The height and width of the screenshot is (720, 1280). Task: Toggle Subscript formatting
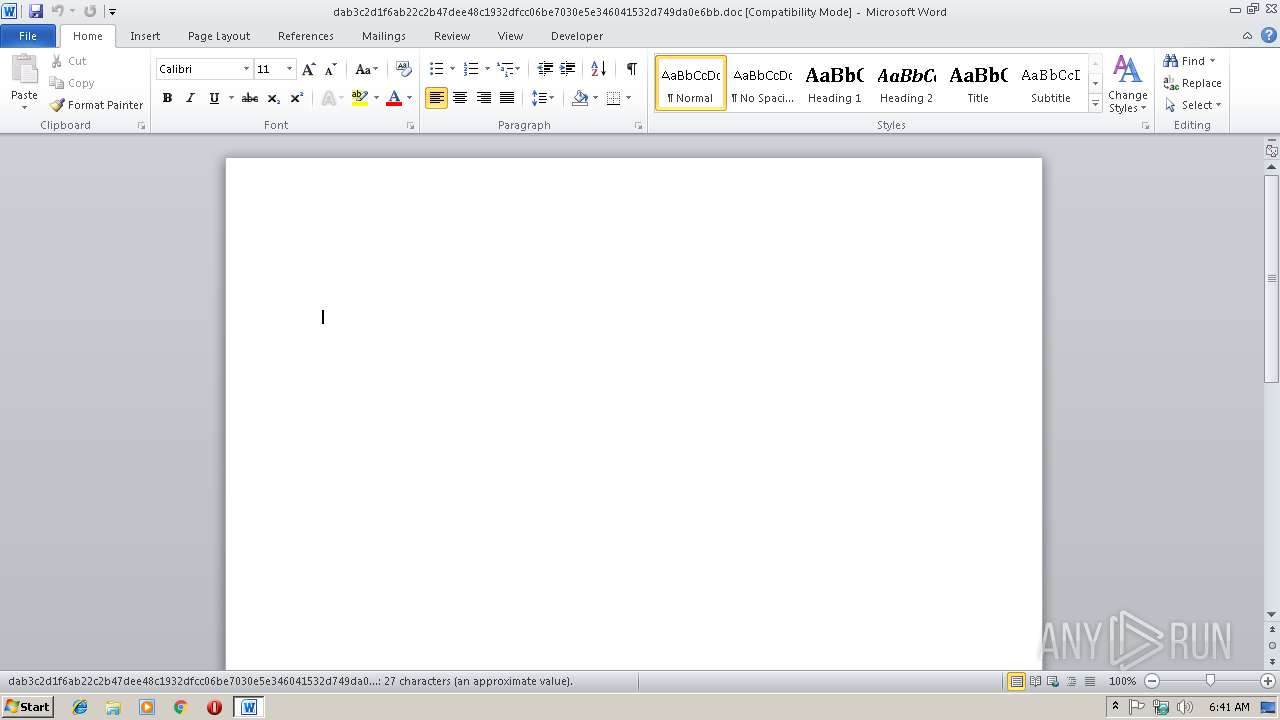[x=273, y=98]
